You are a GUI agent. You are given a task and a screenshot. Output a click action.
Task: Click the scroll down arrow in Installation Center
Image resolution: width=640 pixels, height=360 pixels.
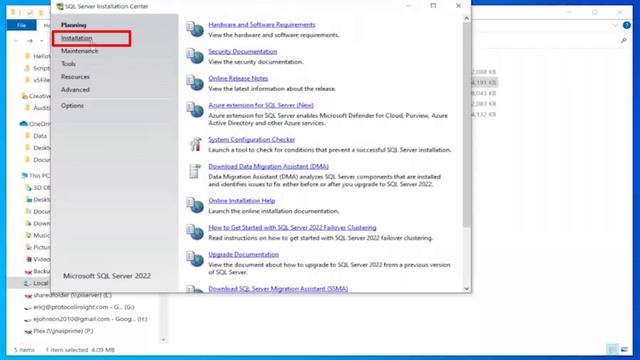point(467,289)
